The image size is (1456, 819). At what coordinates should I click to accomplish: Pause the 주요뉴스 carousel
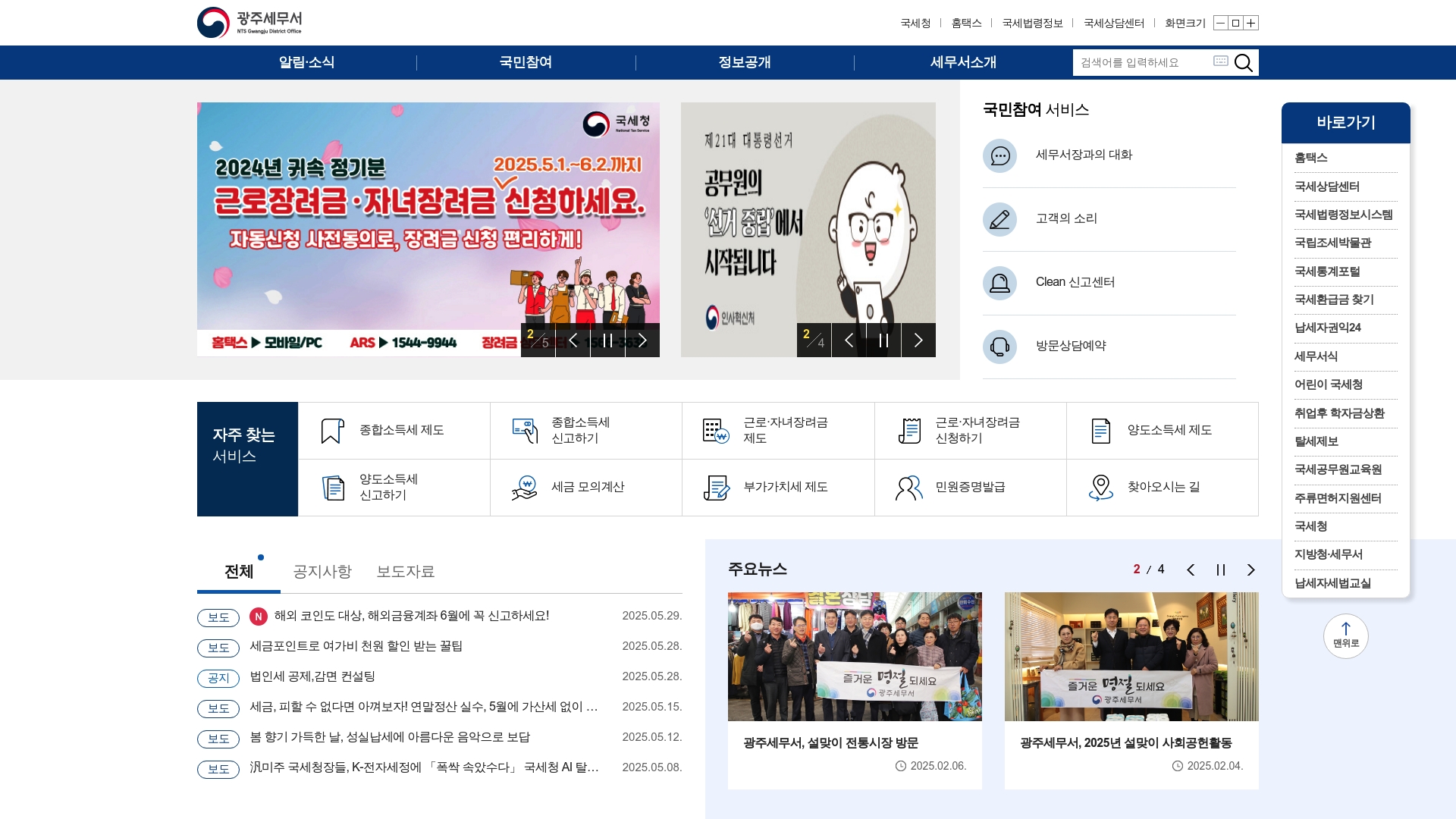(x=1221, y=570)
